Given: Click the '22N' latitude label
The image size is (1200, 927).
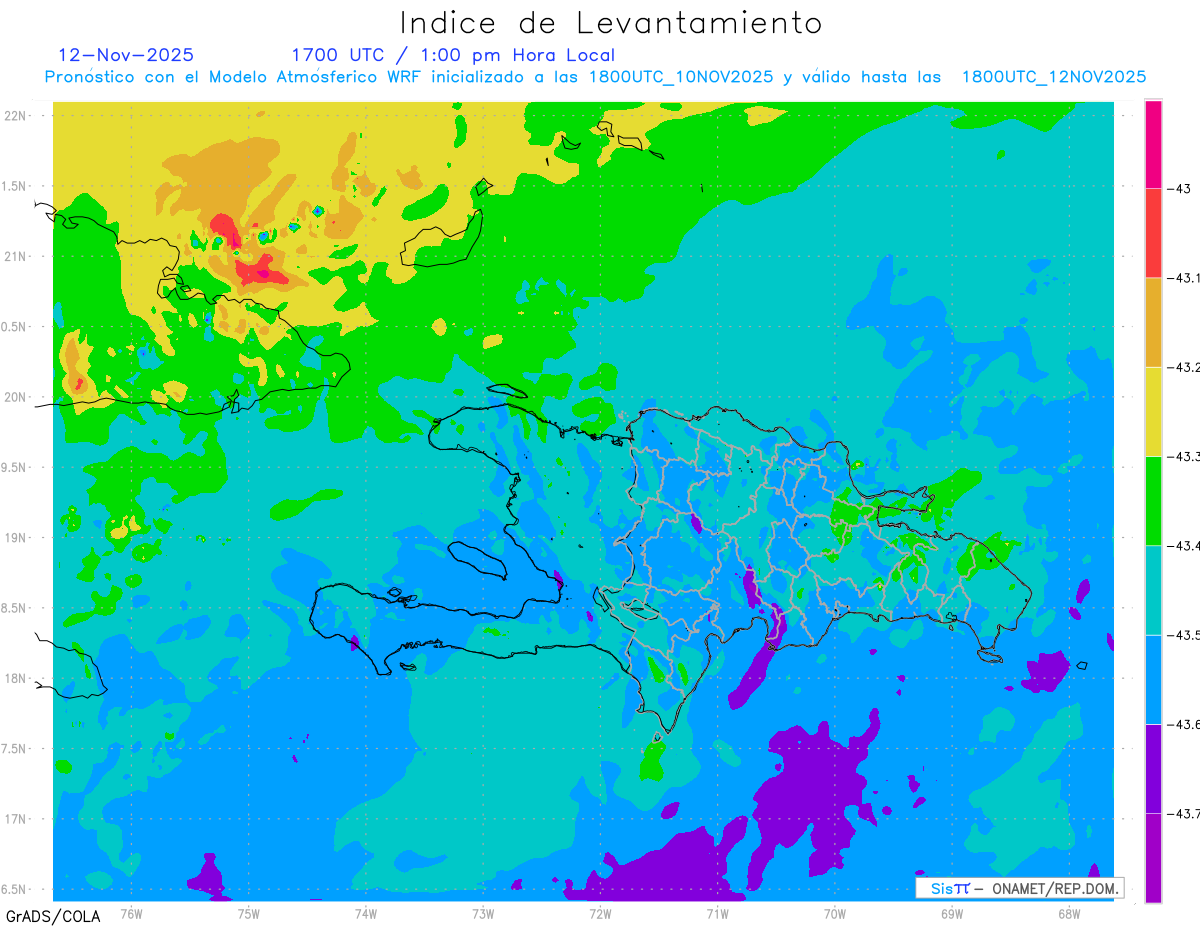Looking at the screenshot, I should (x=16, y=115).
